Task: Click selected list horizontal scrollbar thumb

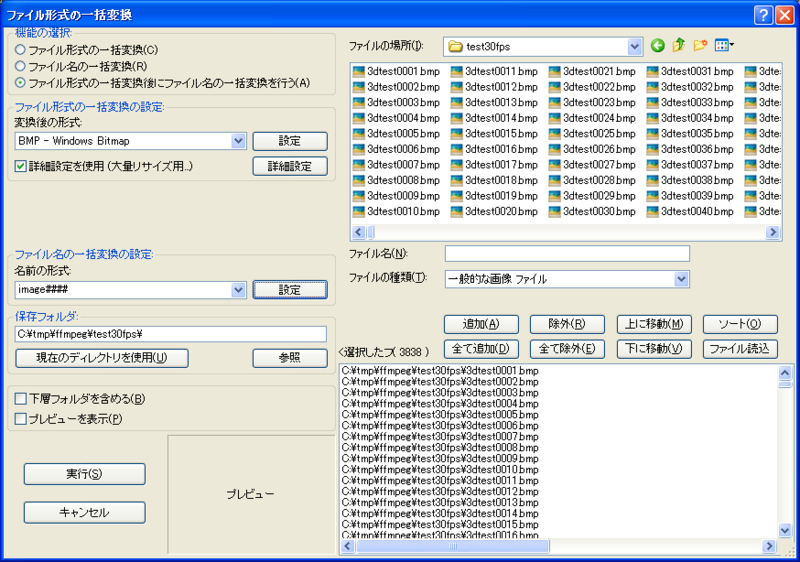Action: click(x=453, y=546)
